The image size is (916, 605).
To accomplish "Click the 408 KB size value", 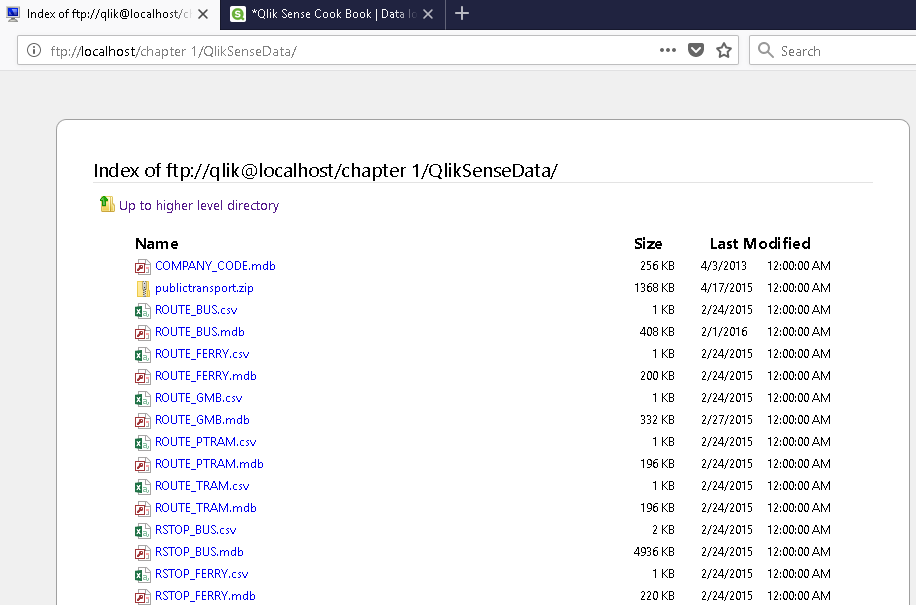I will pos(657,332).
